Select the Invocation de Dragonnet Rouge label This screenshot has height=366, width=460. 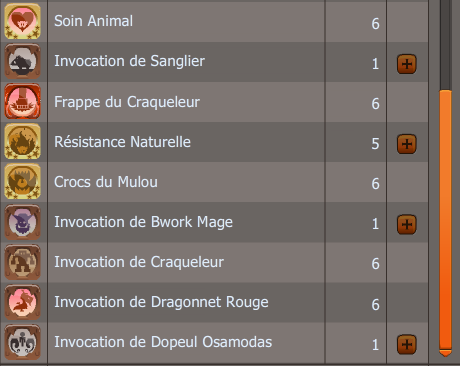161,302
